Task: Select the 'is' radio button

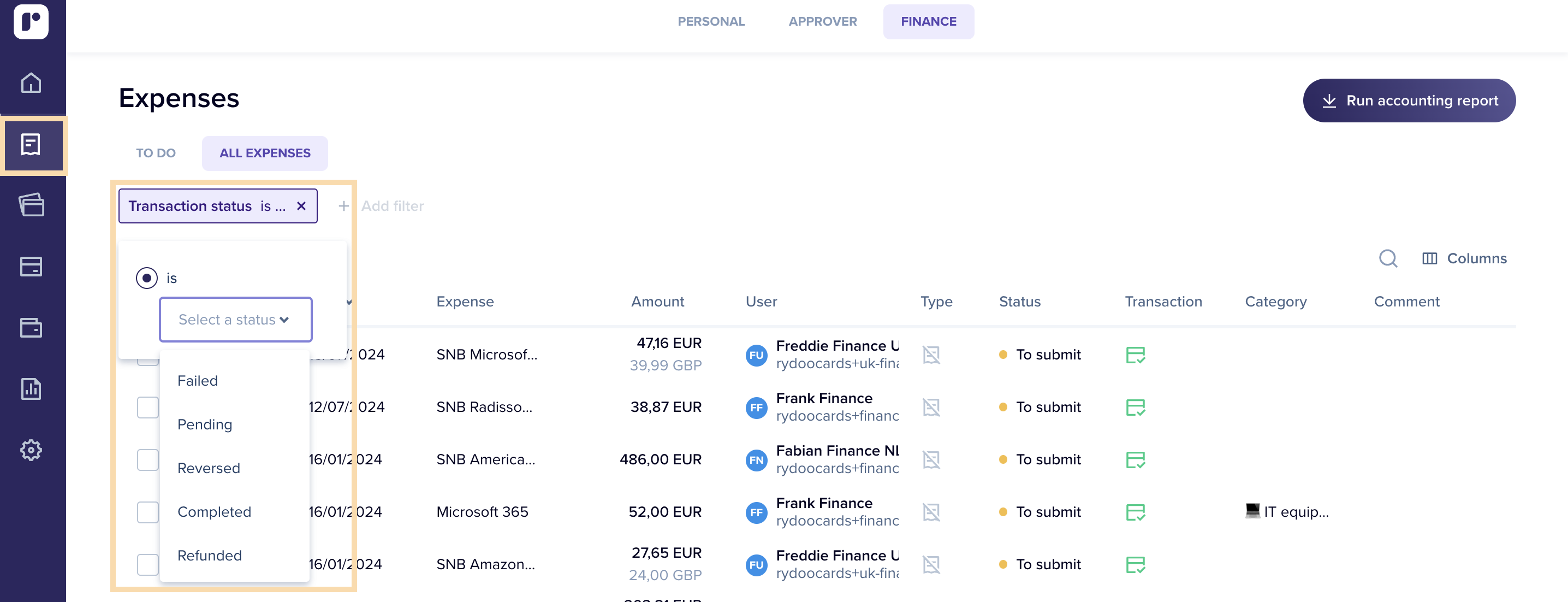Action: click(x=147, y=278)
